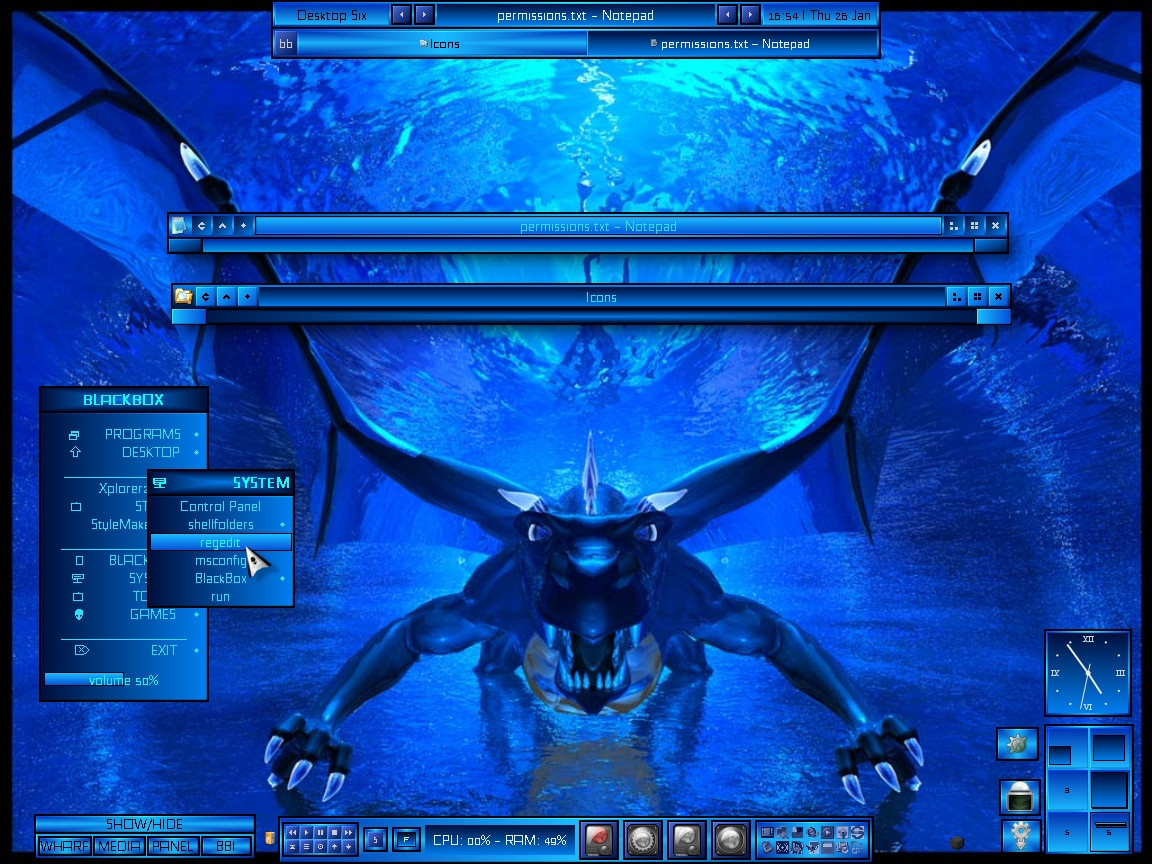The image size is (1152, 864).
Task: Click the up chevron on Notepad window titlebar
Action: click(223, 226)
